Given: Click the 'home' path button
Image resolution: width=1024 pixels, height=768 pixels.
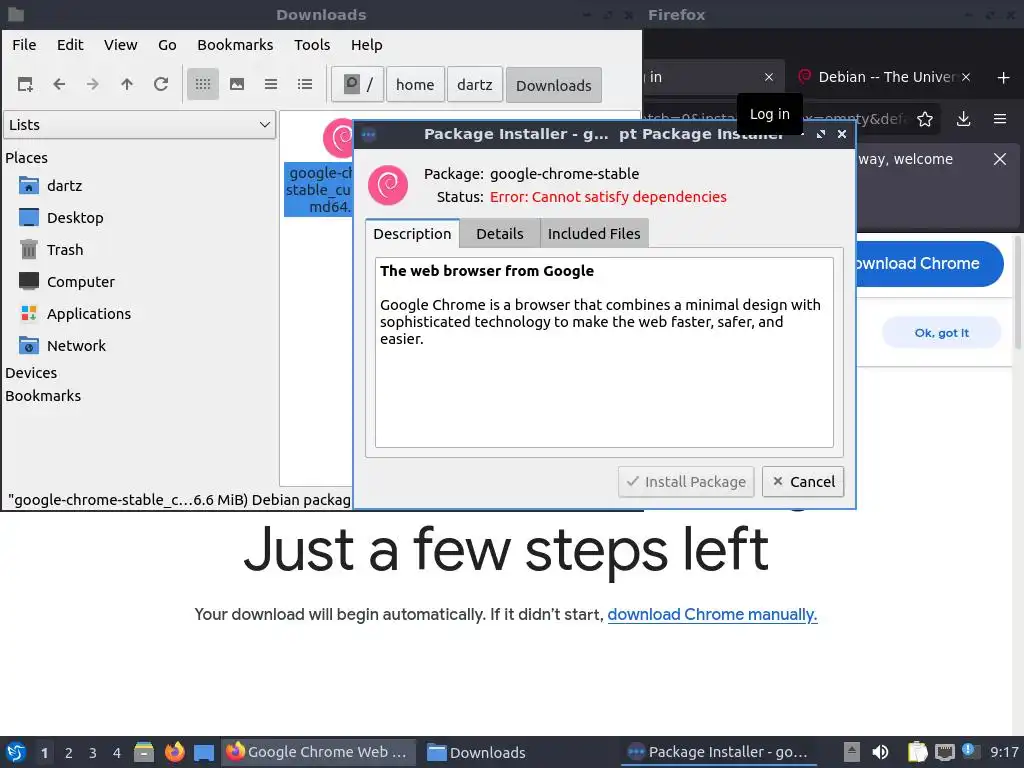Looking at the screenshot, I should click(x=415, y=84).
